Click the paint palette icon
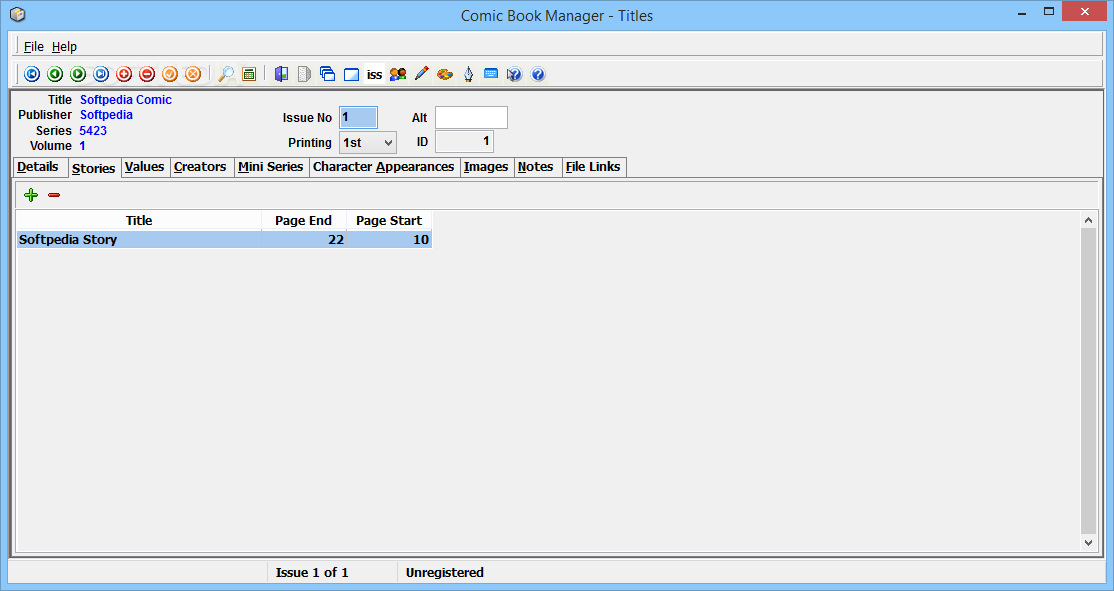This screenshot has height=591, width=1114. click(x=445, y=74)
